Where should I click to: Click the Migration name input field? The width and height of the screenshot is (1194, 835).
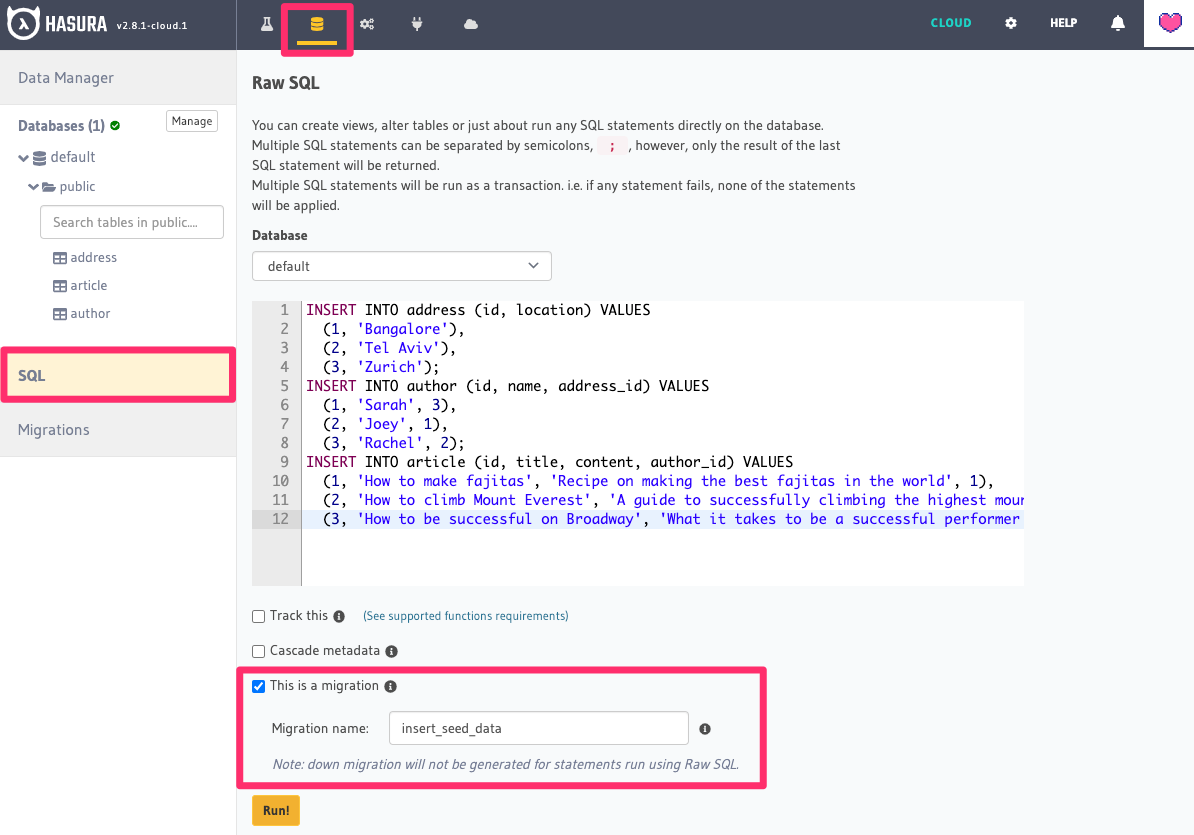coord(538,728)
